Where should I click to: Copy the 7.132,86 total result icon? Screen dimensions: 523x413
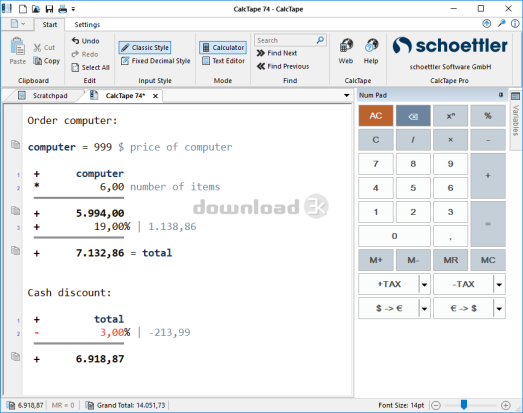(15, 250)
